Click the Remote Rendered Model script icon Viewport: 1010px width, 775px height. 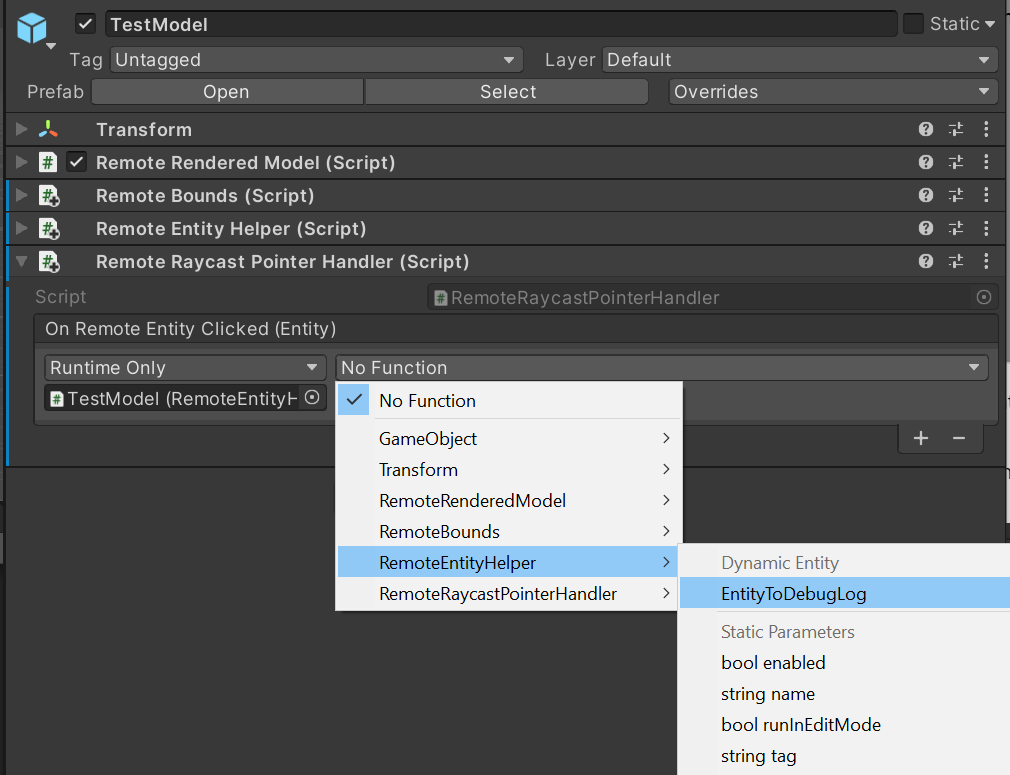48,162
